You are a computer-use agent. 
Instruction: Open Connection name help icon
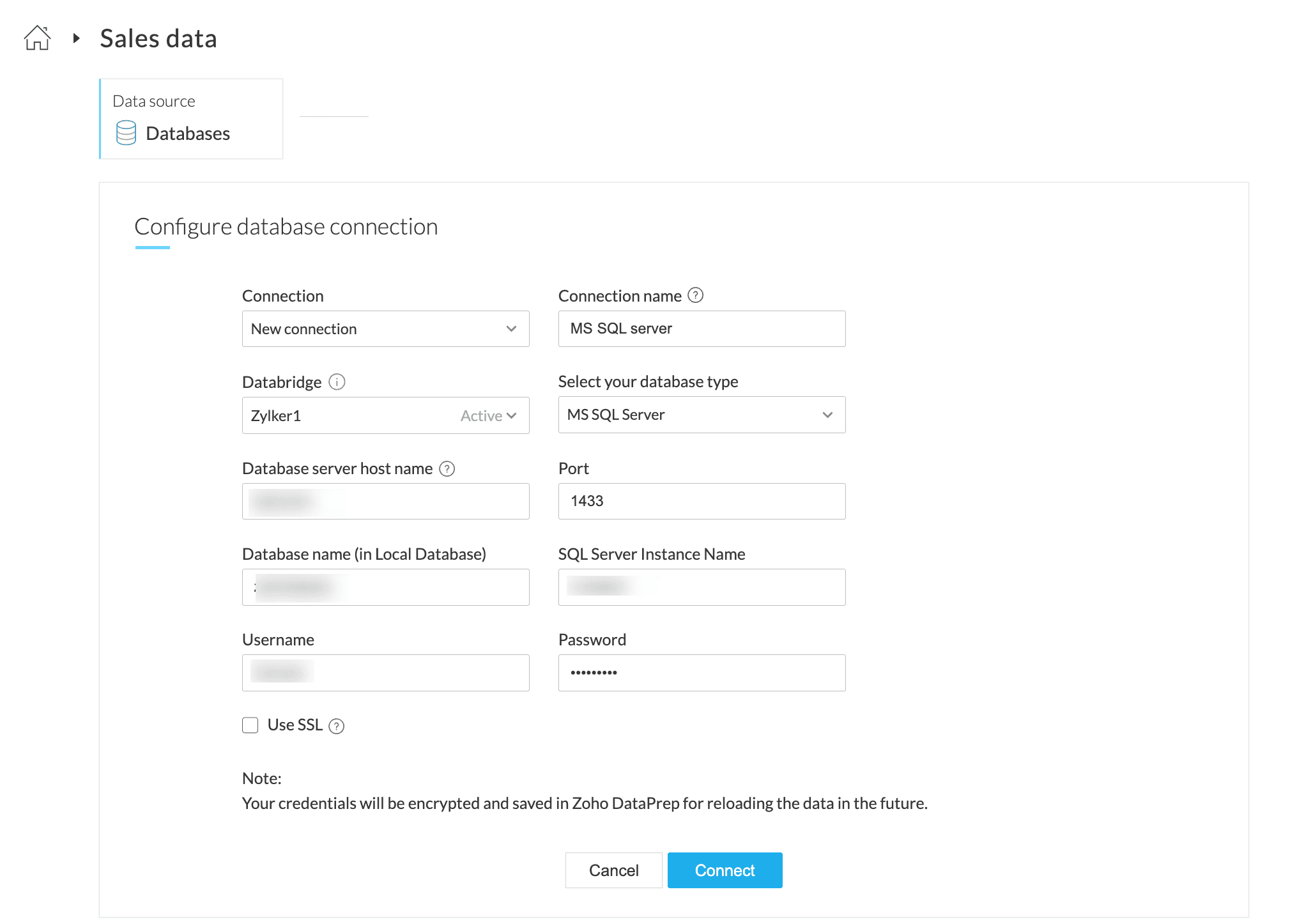point(695,295)
